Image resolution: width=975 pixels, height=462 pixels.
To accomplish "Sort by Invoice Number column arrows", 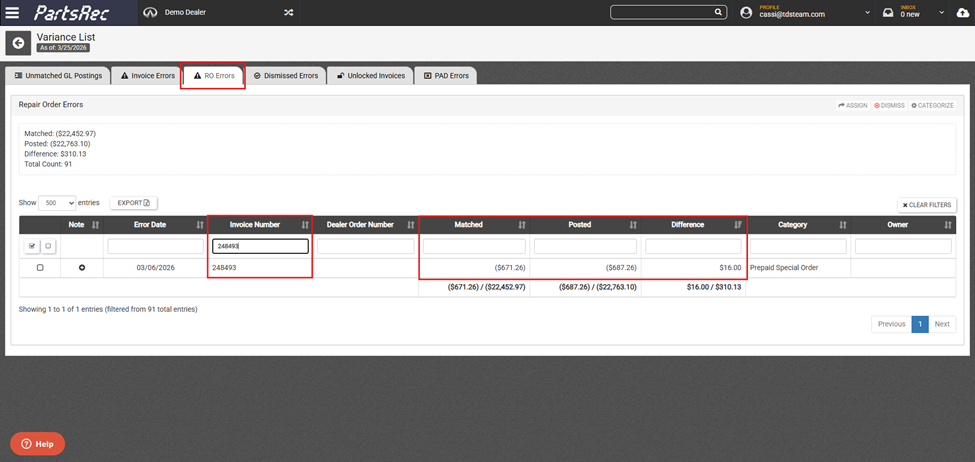I will click(305, 225).
